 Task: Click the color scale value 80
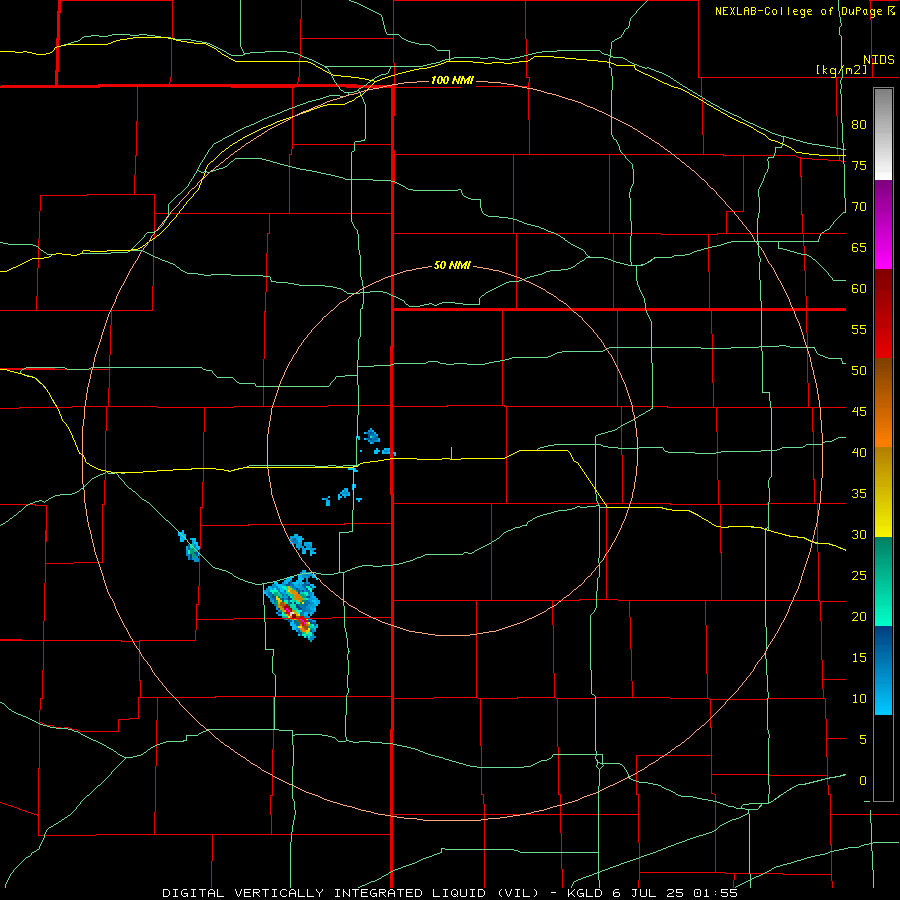click(x=859, y=125)
